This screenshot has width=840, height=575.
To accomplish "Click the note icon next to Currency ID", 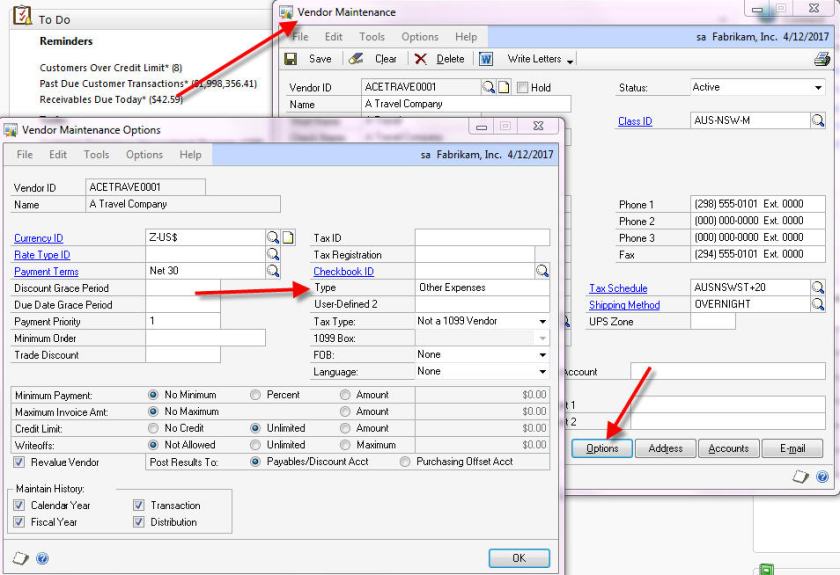I will tap(288, 237).
